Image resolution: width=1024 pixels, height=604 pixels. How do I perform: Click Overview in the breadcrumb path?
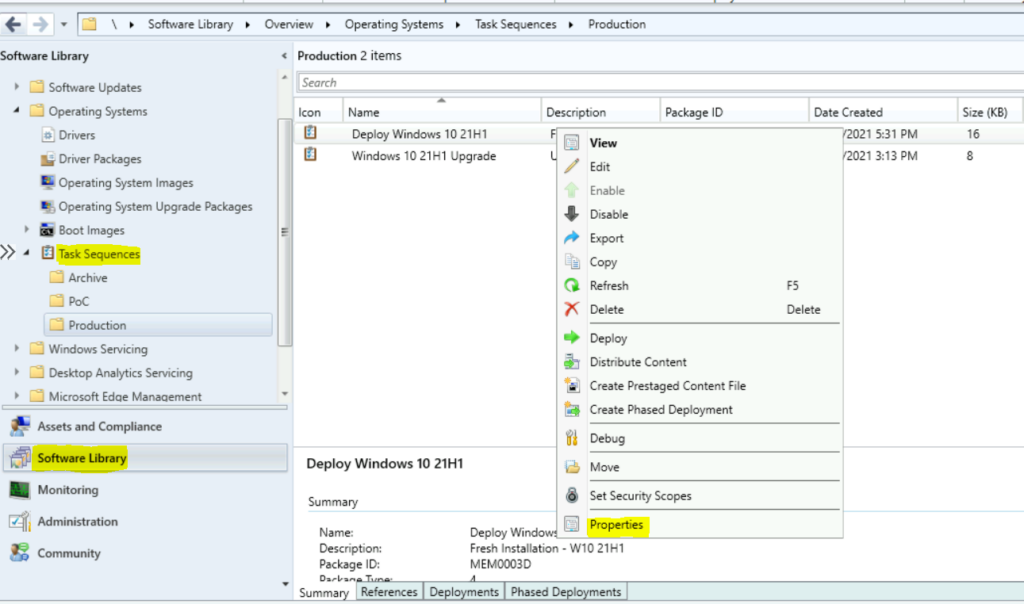tap(289, 24)
